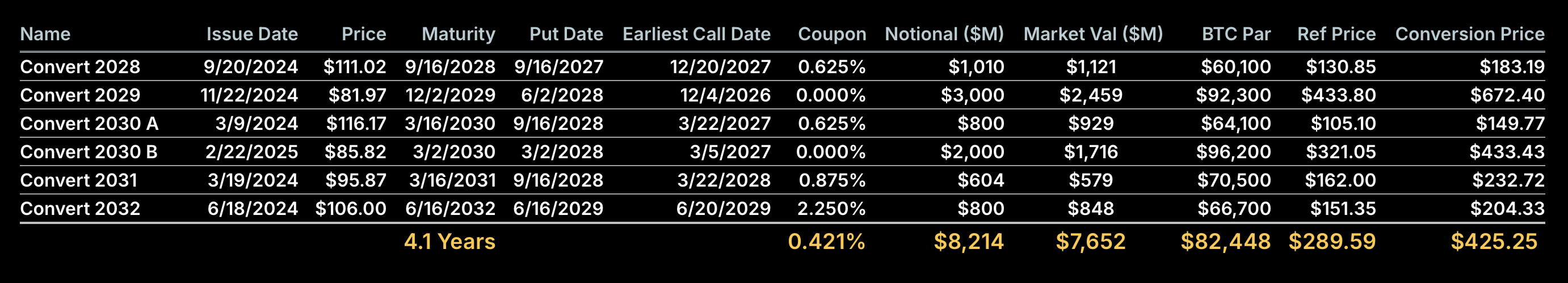Click the Ref Price column header

tap(1336, 34)
